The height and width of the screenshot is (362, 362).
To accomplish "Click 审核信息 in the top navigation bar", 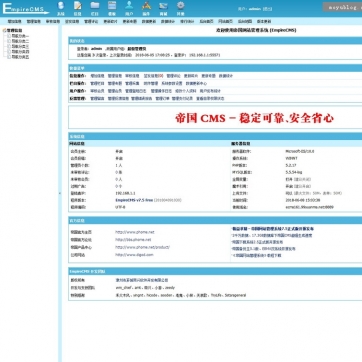I will pos(53,21).
